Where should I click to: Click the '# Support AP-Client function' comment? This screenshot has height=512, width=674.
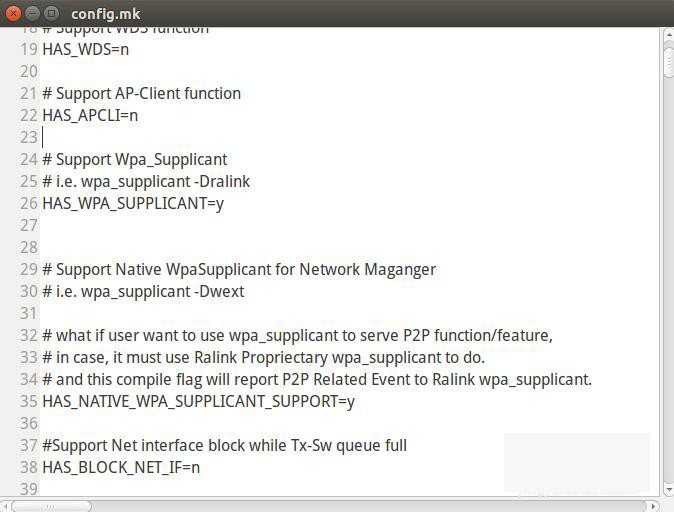[141, 93]
